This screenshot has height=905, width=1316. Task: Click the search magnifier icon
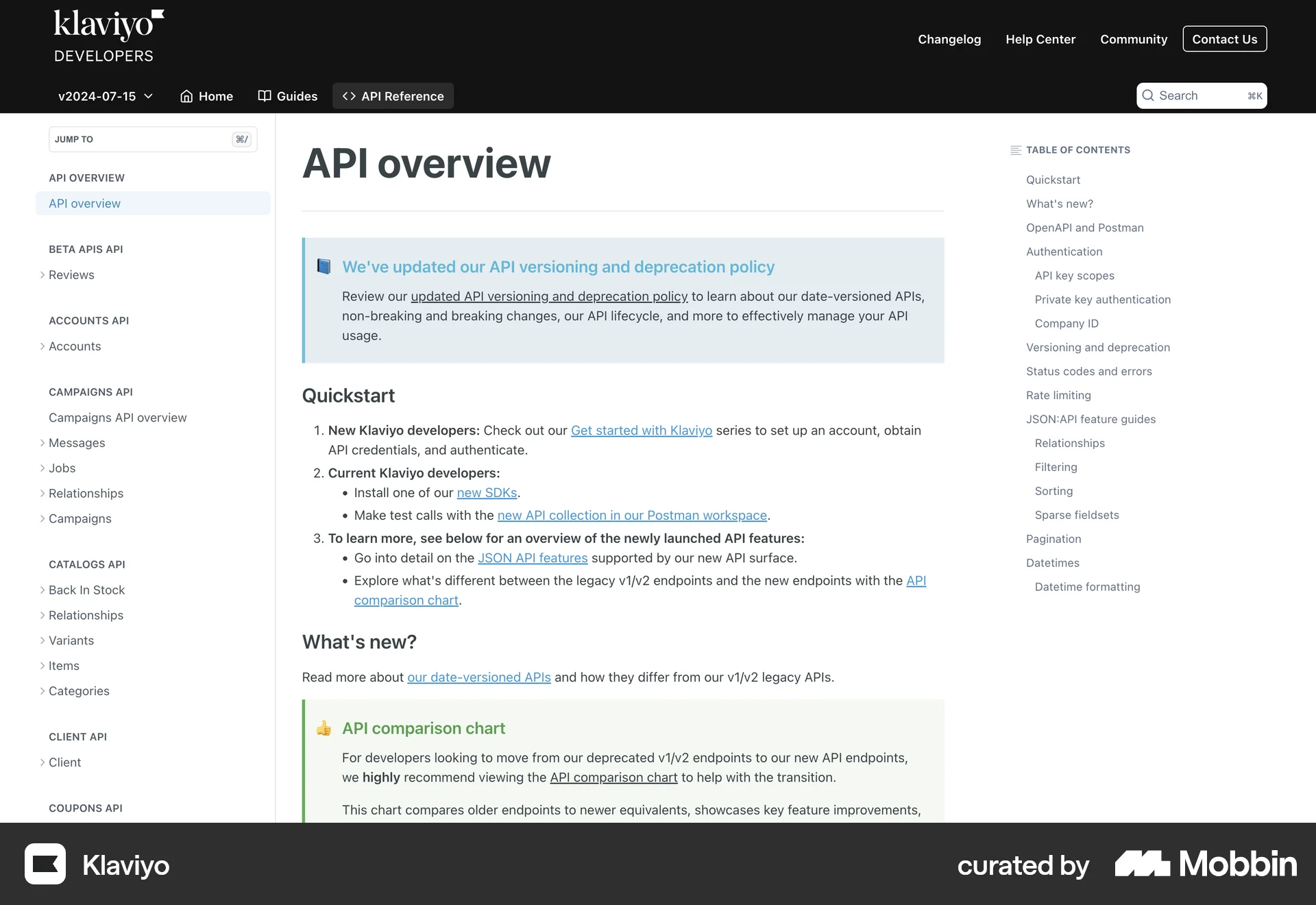point(1148,96)
